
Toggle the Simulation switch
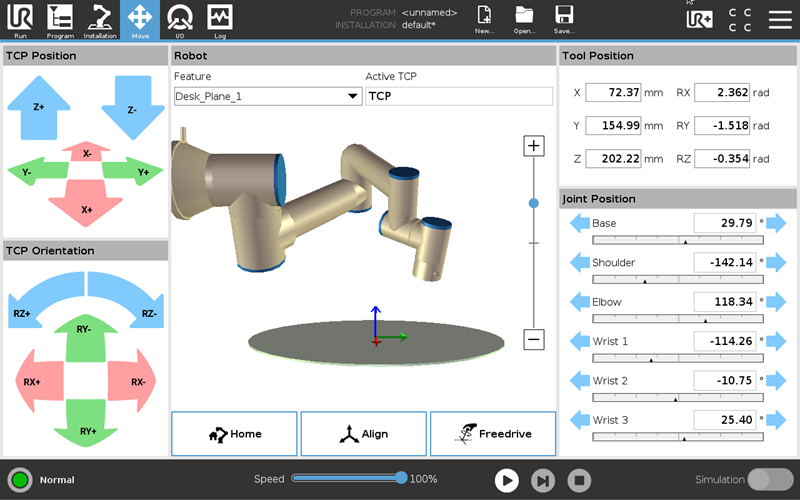click(770, 480)
